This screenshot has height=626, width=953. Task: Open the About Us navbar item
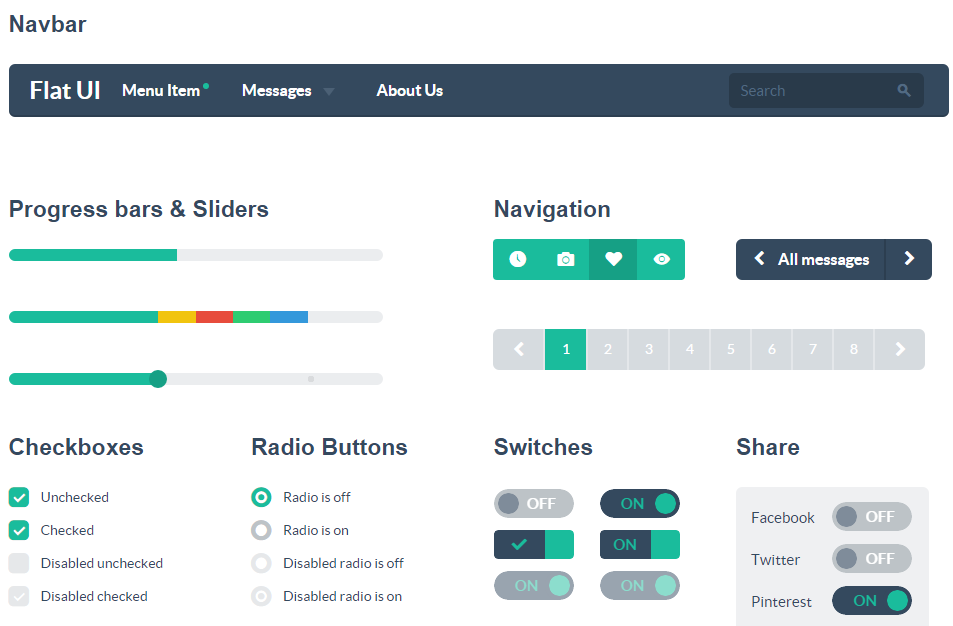click(x=410, y=91)
